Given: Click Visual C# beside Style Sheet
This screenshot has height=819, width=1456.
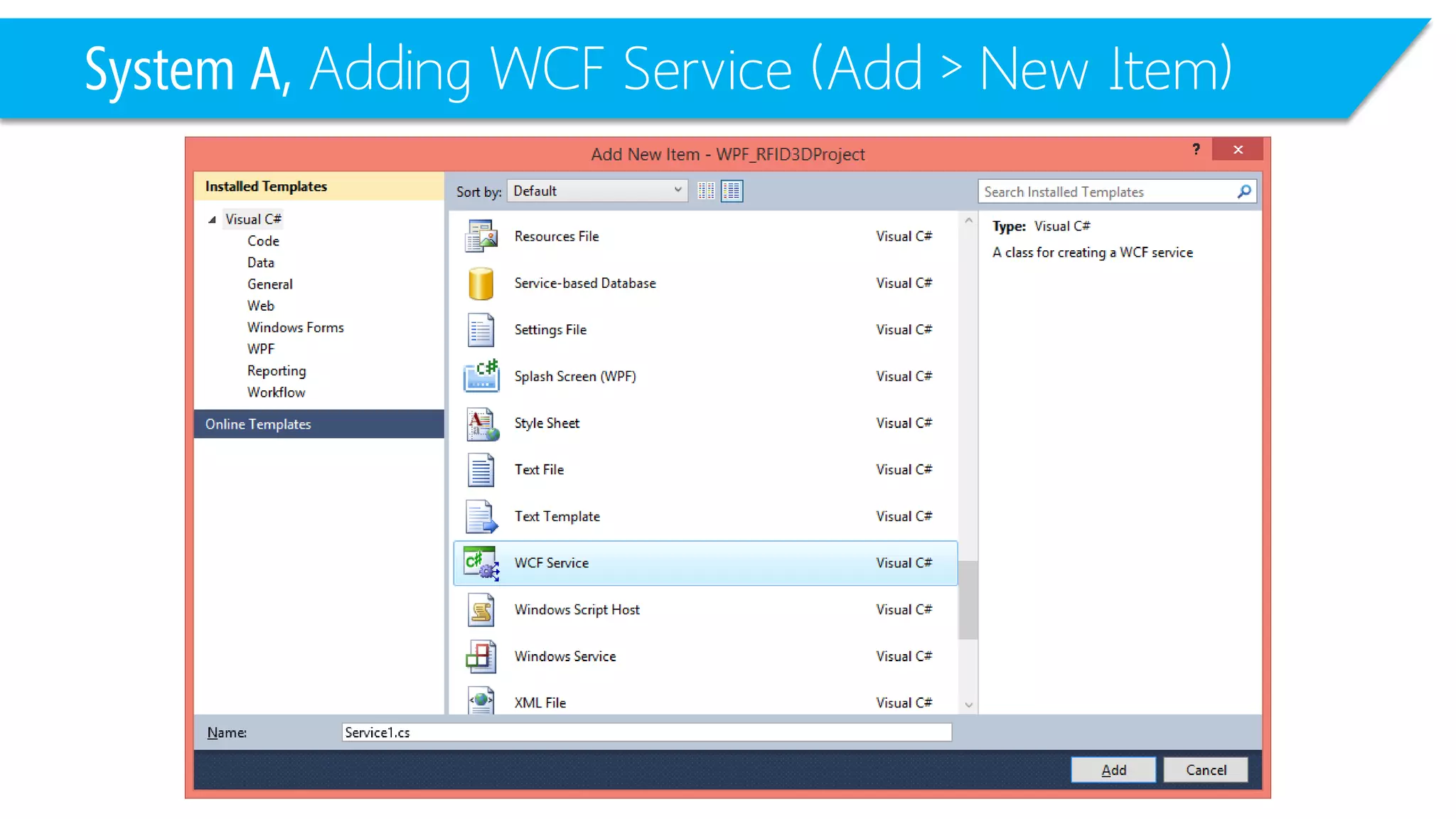Looking at the screenshot, I should 904,423.
